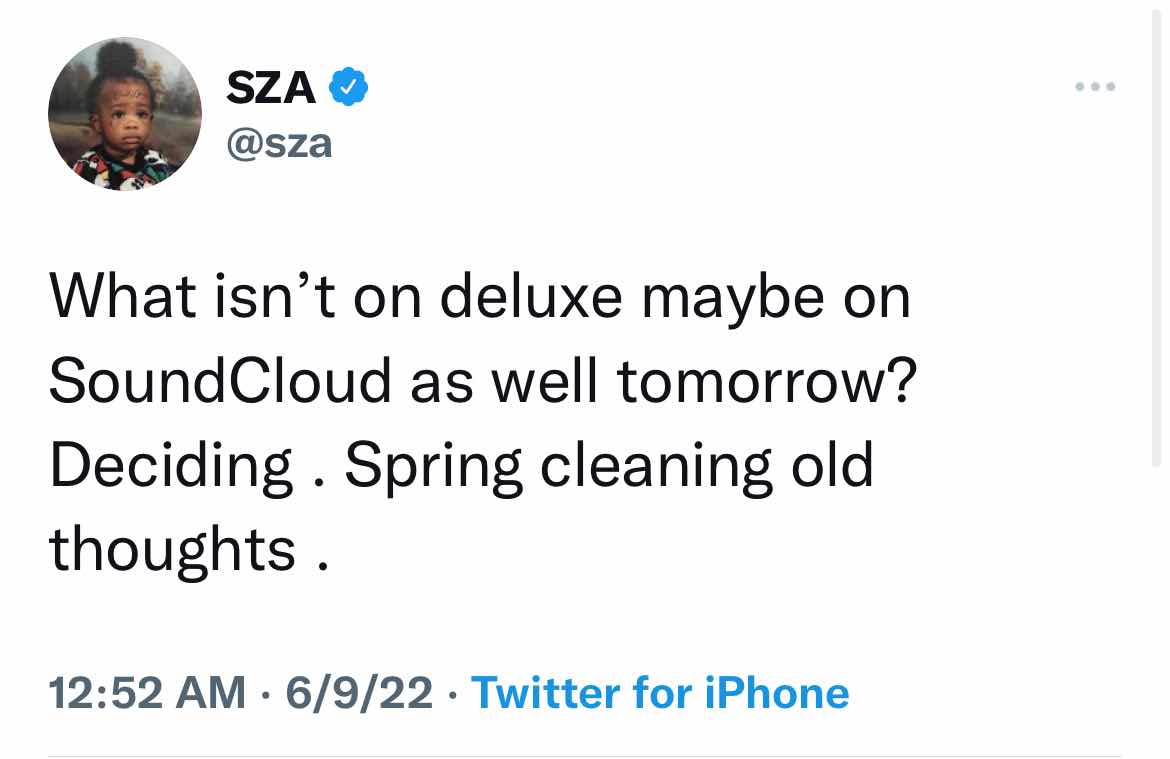1170x759 pixels.
Task: Click the word Deciding in the tweet
Action: 171,465
